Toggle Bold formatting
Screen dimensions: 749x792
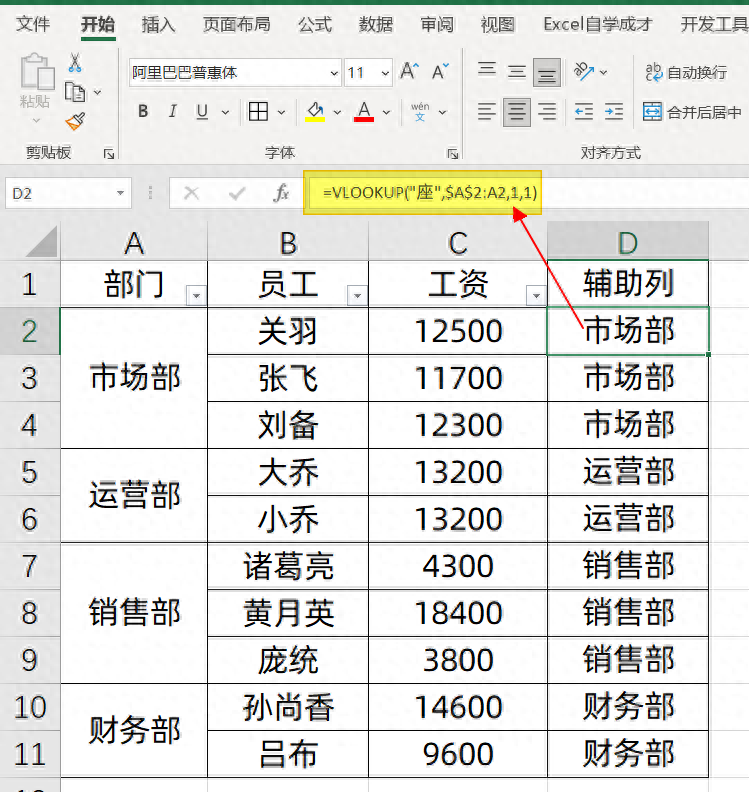pos(143,112)
